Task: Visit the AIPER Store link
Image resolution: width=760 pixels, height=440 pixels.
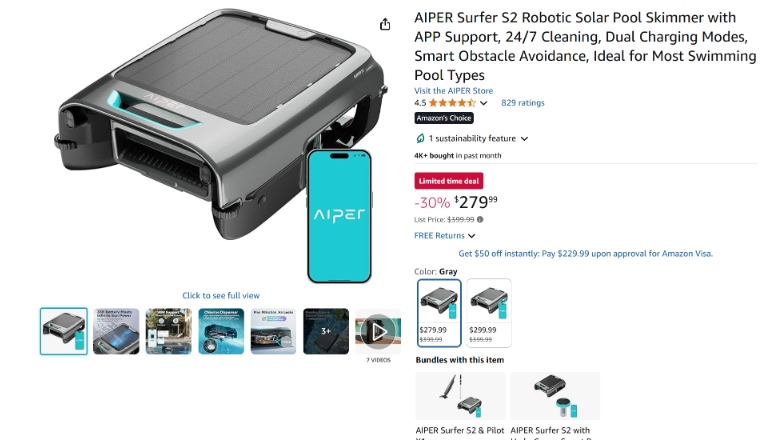Action: tap(454, 91)
